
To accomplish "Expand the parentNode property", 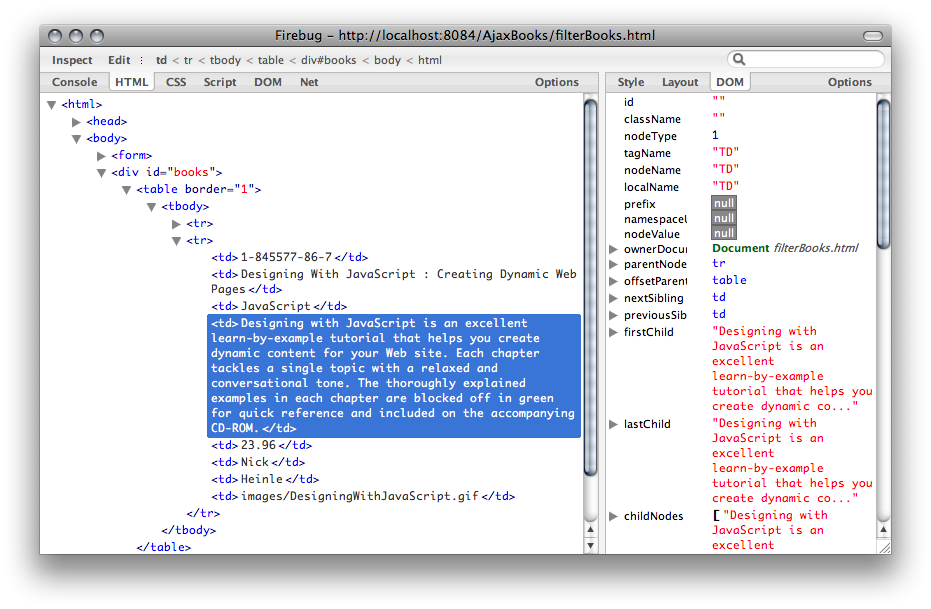I will [613, 264].
